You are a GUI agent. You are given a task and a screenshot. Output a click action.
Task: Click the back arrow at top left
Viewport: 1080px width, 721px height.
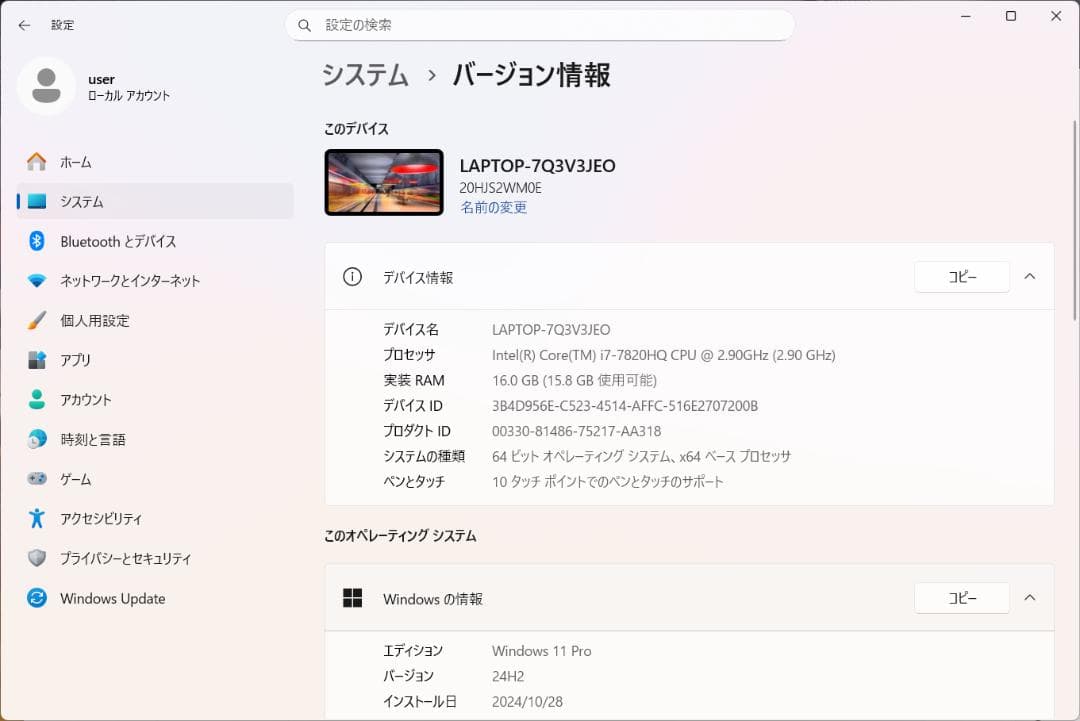23,25
